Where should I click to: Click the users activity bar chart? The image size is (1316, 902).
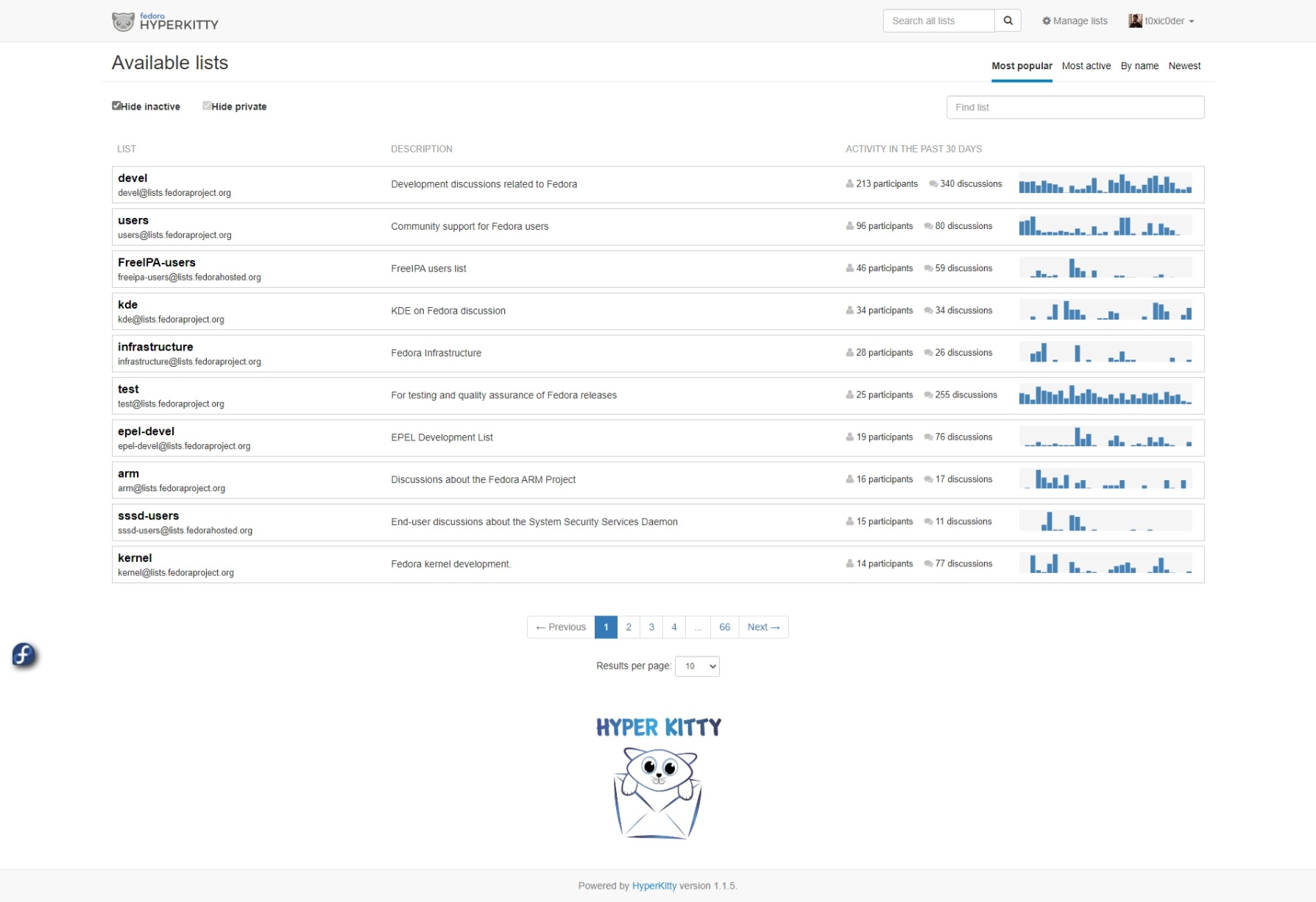pos(1105,226)
